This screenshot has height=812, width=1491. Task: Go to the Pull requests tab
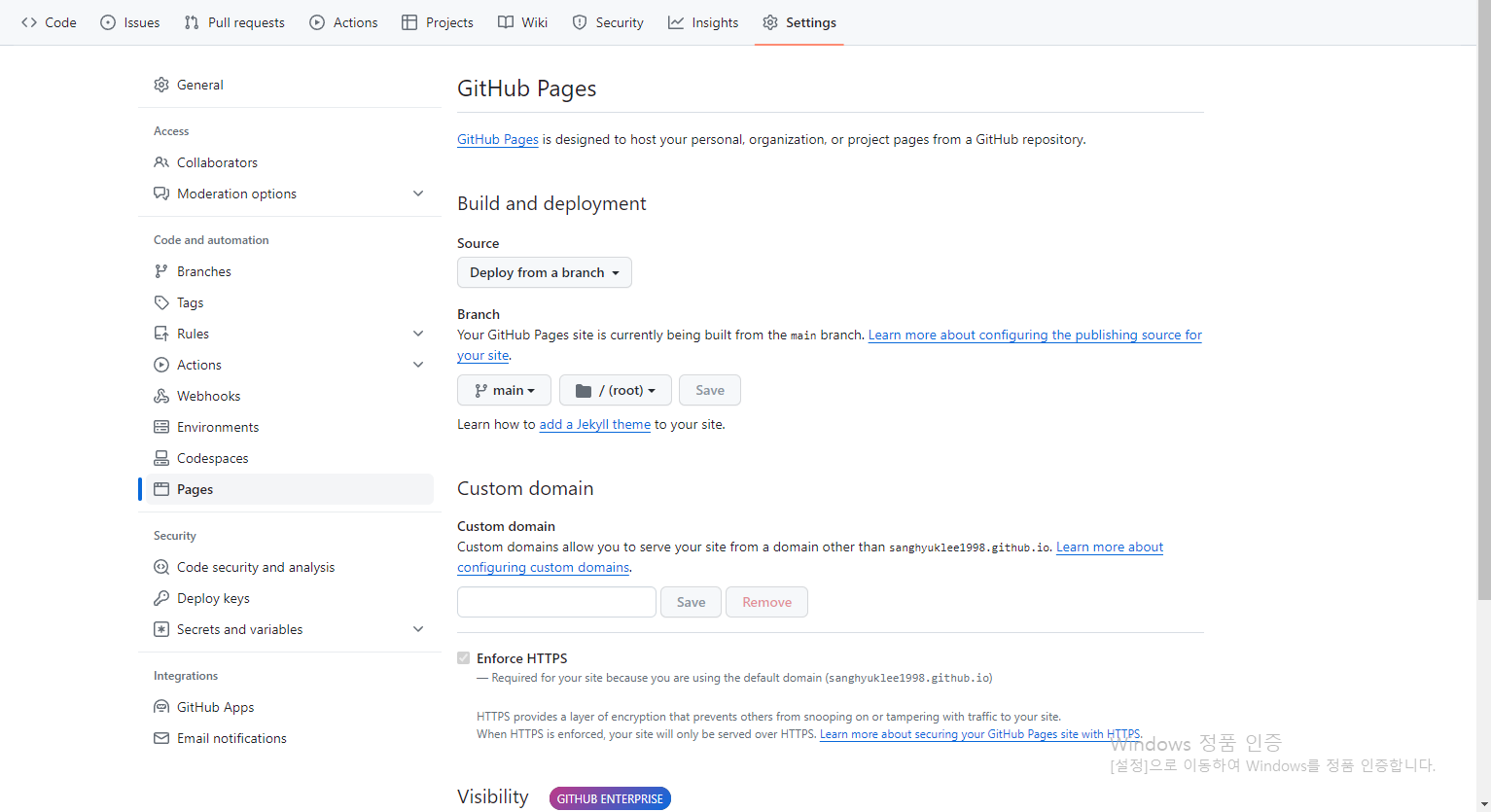[x=234, y=22]
